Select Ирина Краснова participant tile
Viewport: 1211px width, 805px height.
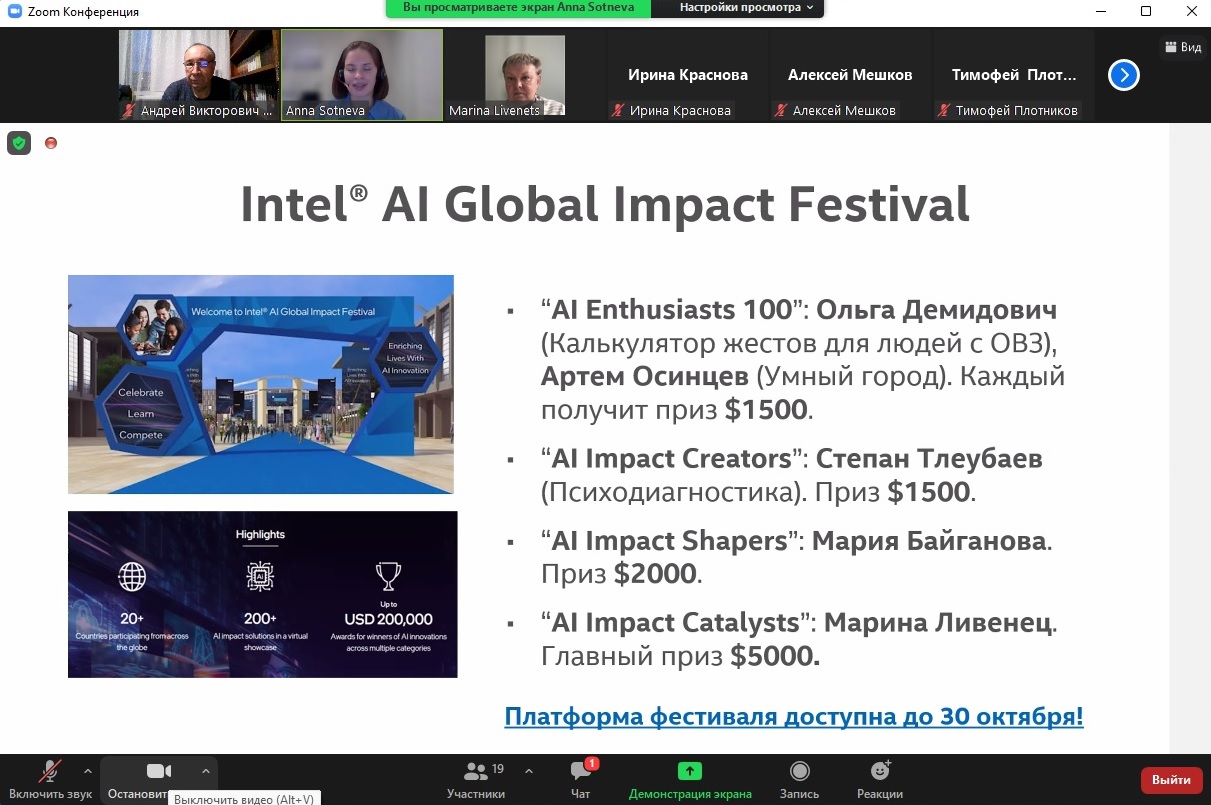[688, 75]
